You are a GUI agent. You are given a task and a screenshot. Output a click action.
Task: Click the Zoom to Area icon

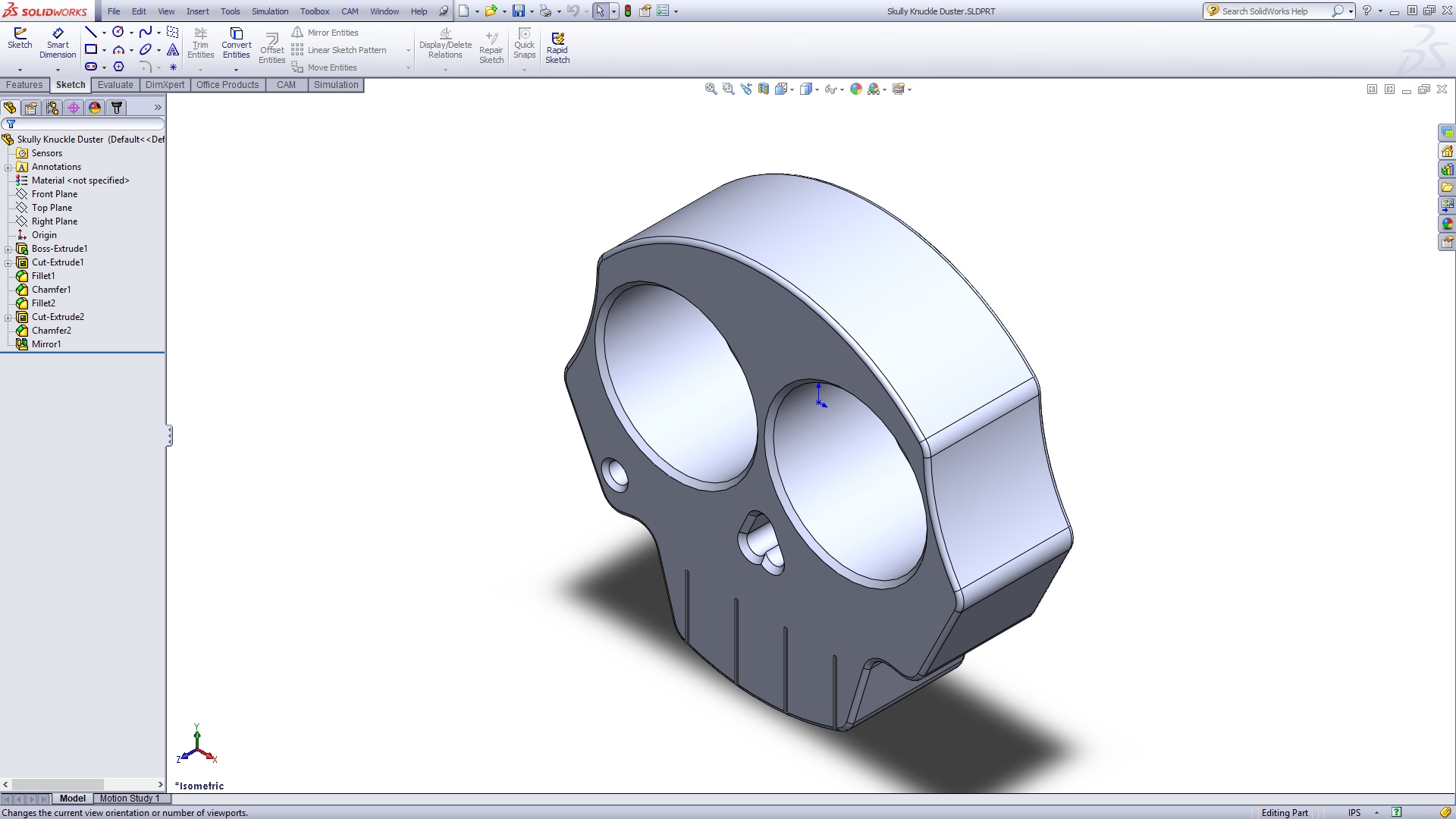[x=728, y=89]
